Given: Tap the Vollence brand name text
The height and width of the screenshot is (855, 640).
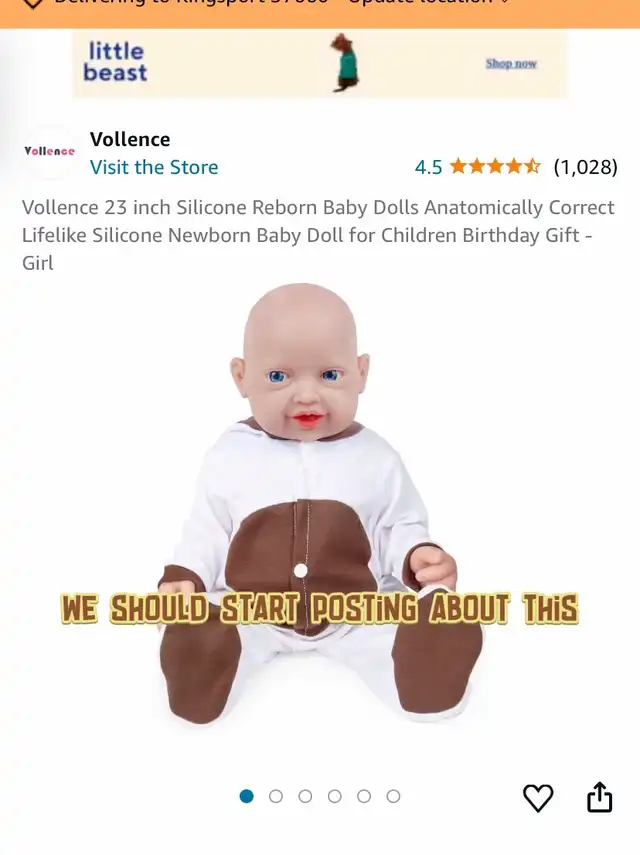Looking at the screenshot, I should 130,140.
